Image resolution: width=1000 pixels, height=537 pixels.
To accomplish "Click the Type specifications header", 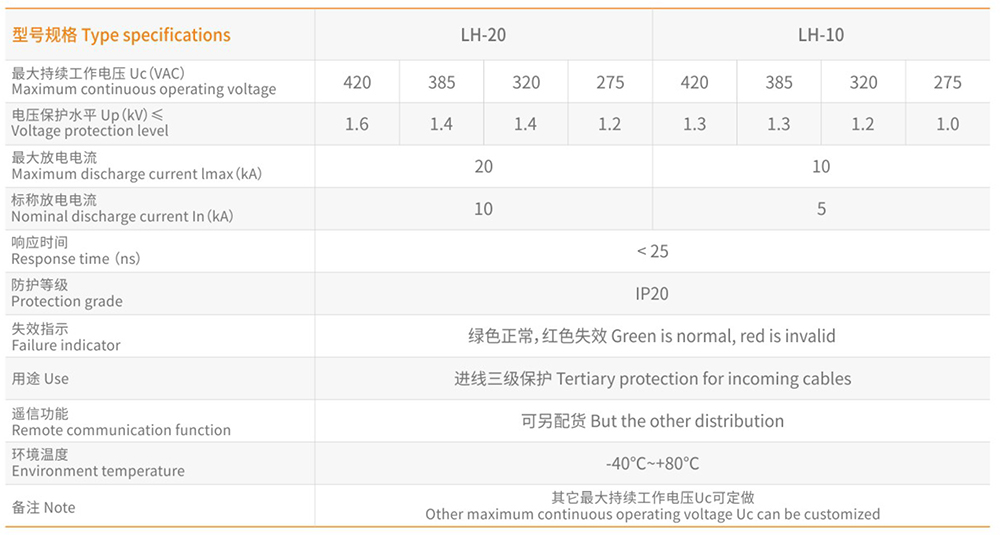I will coord(121,35).
